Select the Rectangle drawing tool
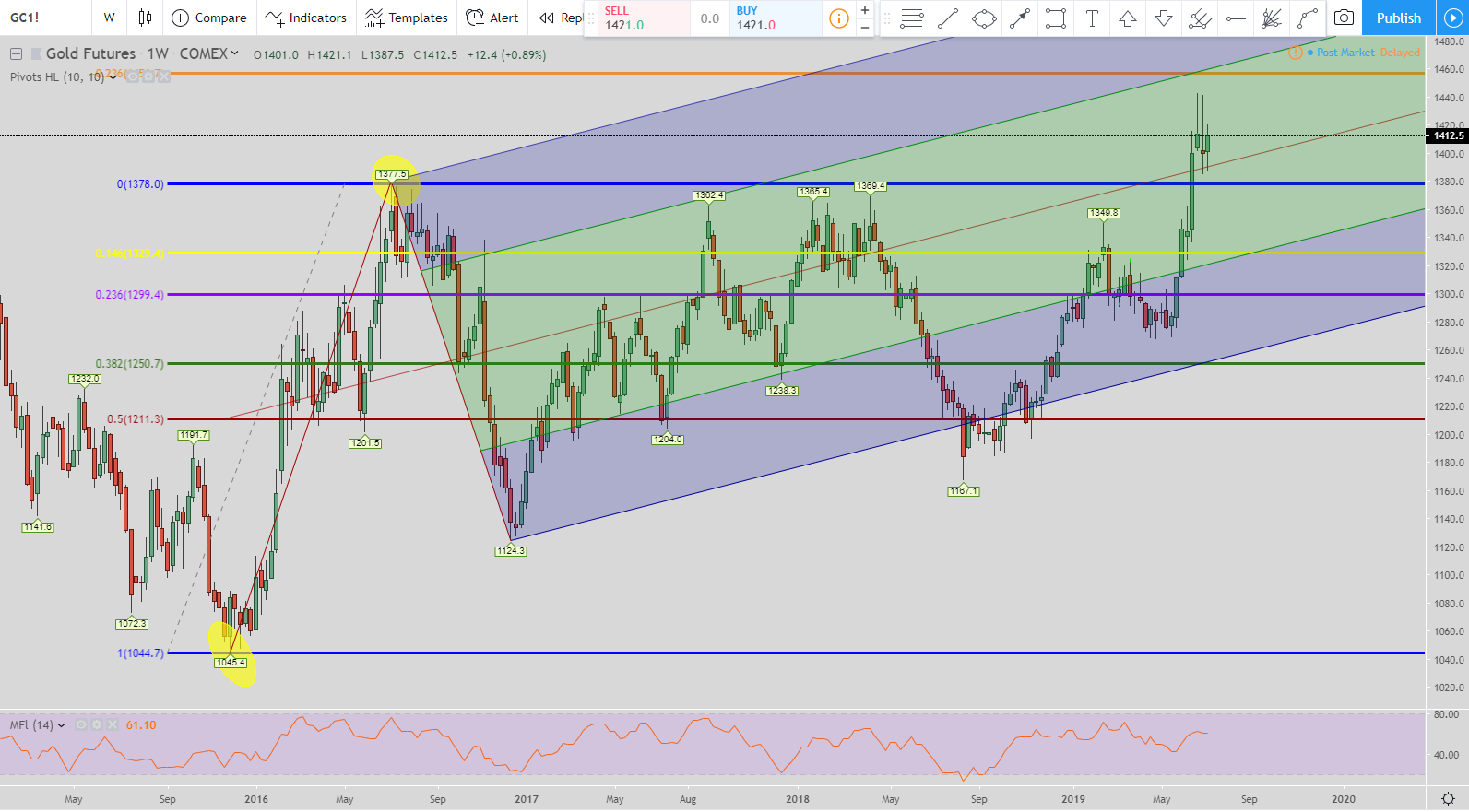This screenshot has width=1469, height=812. [1056, 18]
